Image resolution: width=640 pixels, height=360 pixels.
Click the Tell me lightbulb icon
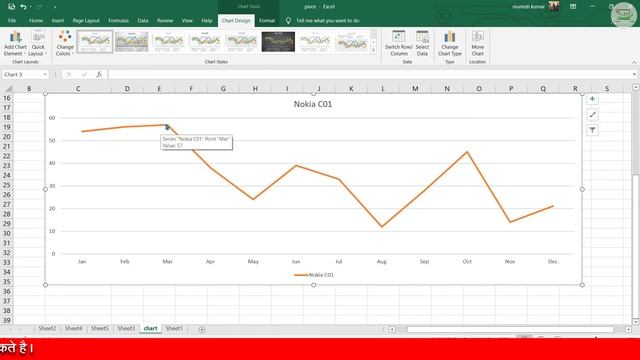pyautogui.click(x=288, y=20)
